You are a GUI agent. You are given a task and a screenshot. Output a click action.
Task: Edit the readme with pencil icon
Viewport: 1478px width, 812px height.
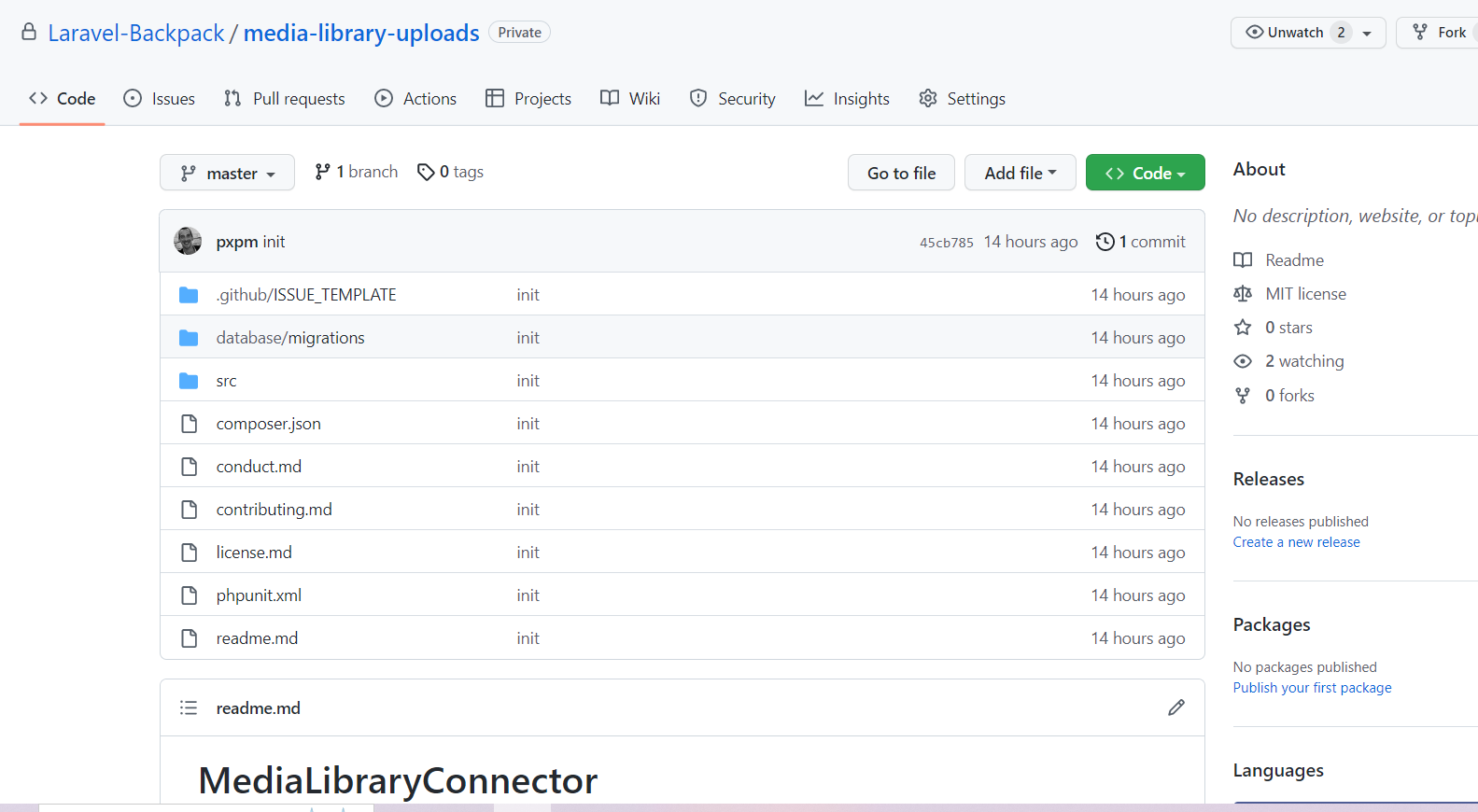click(1176, 707)
